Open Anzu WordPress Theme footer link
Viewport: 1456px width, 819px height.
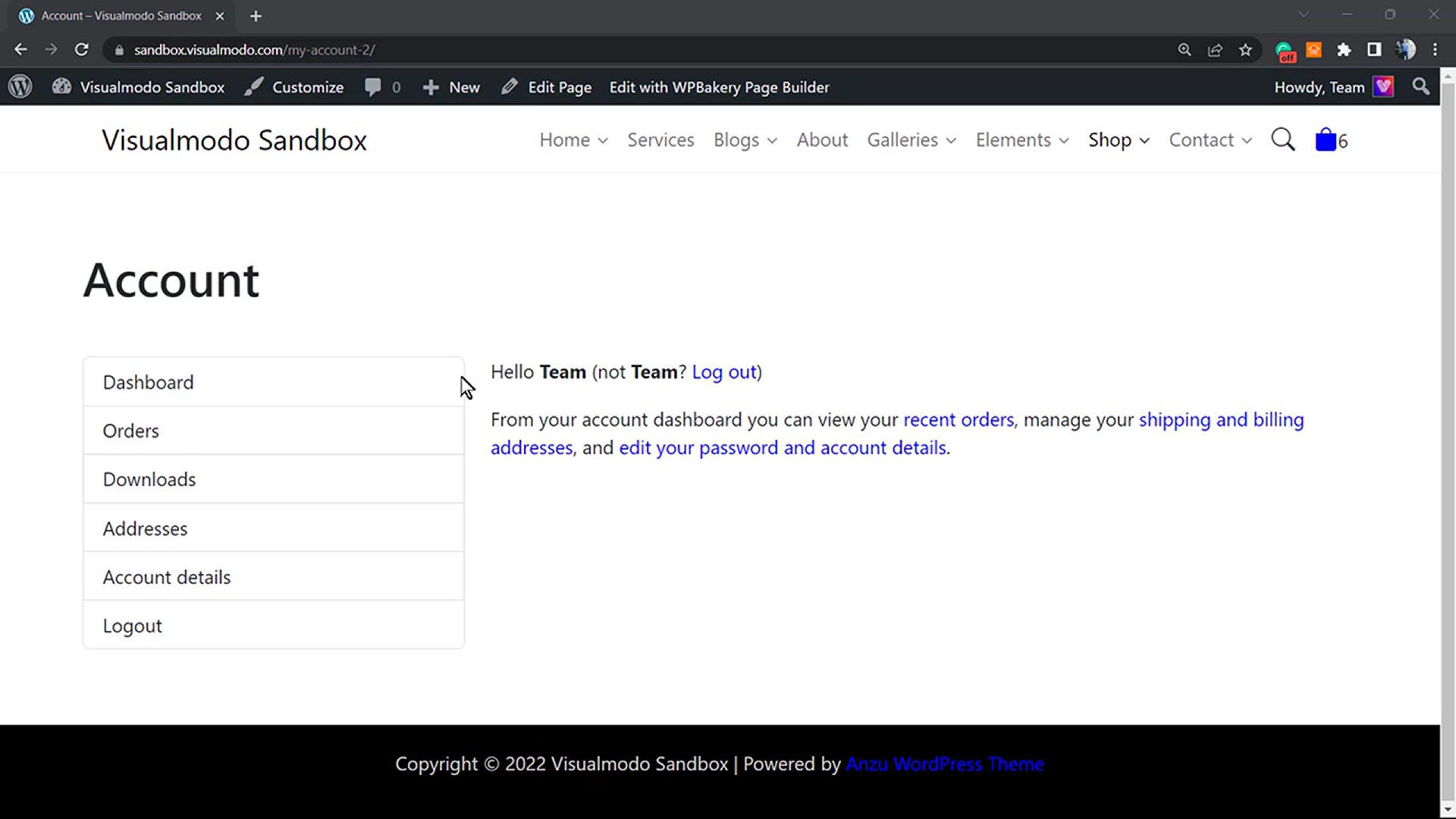pyautogui.click(x=945, y=764)
